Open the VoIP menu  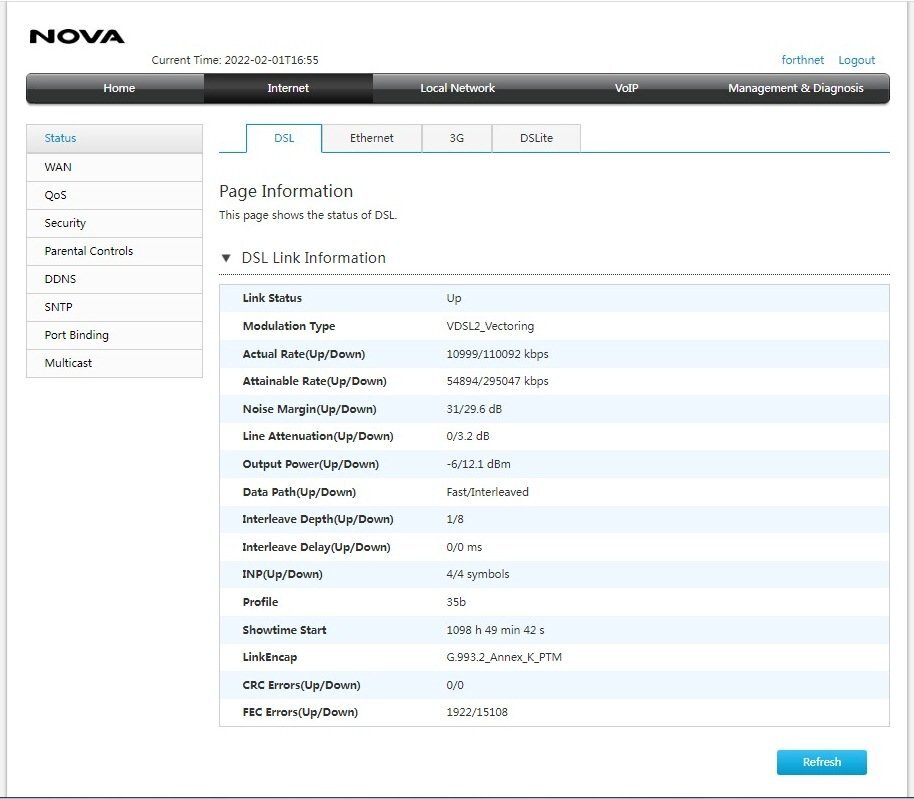[x=627, y=88]
